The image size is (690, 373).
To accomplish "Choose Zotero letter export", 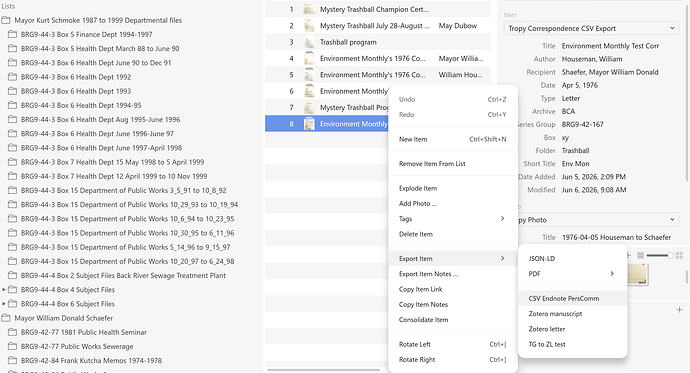I will (573, 329).
